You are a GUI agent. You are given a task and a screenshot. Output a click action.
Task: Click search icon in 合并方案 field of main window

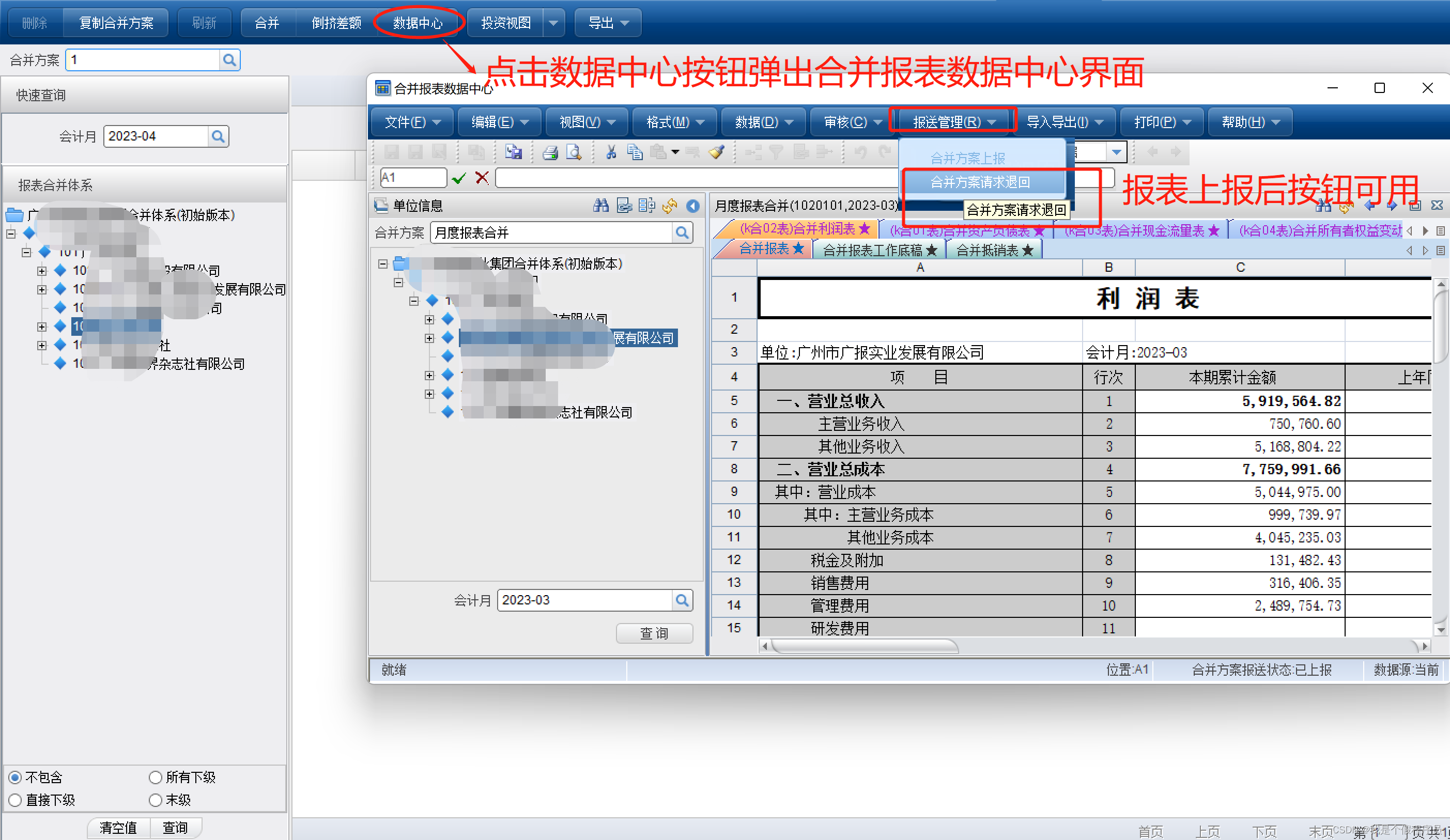229,60
